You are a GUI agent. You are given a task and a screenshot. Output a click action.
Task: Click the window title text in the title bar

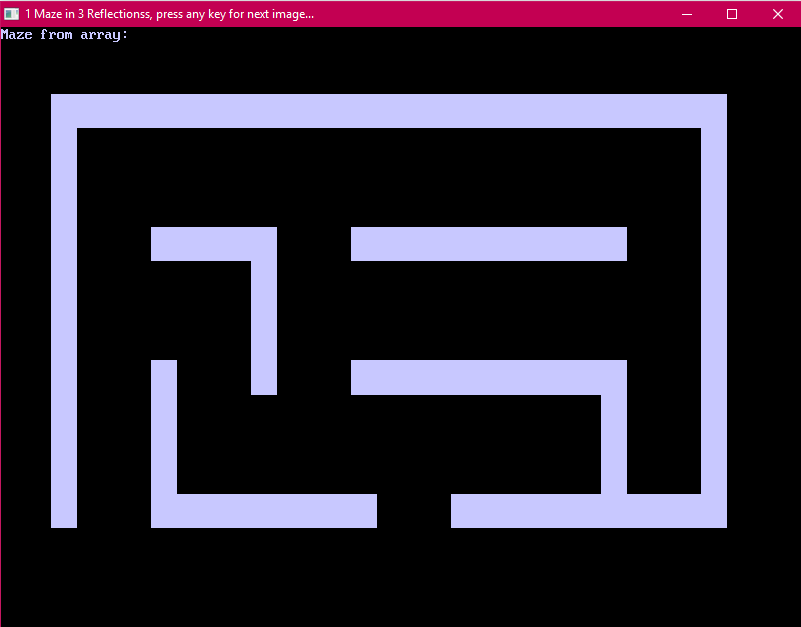(x=169, y=14)
